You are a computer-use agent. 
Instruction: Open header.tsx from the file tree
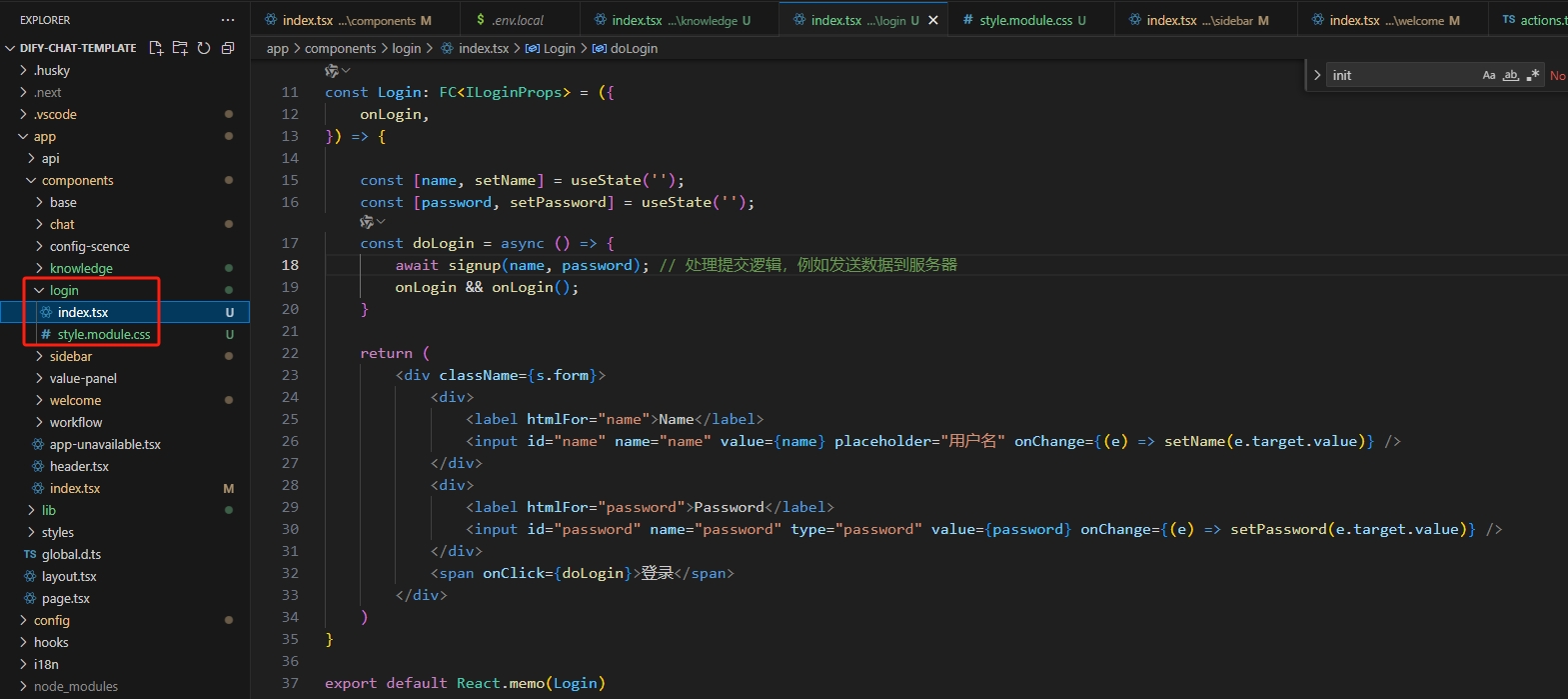[x=79, y=466]
